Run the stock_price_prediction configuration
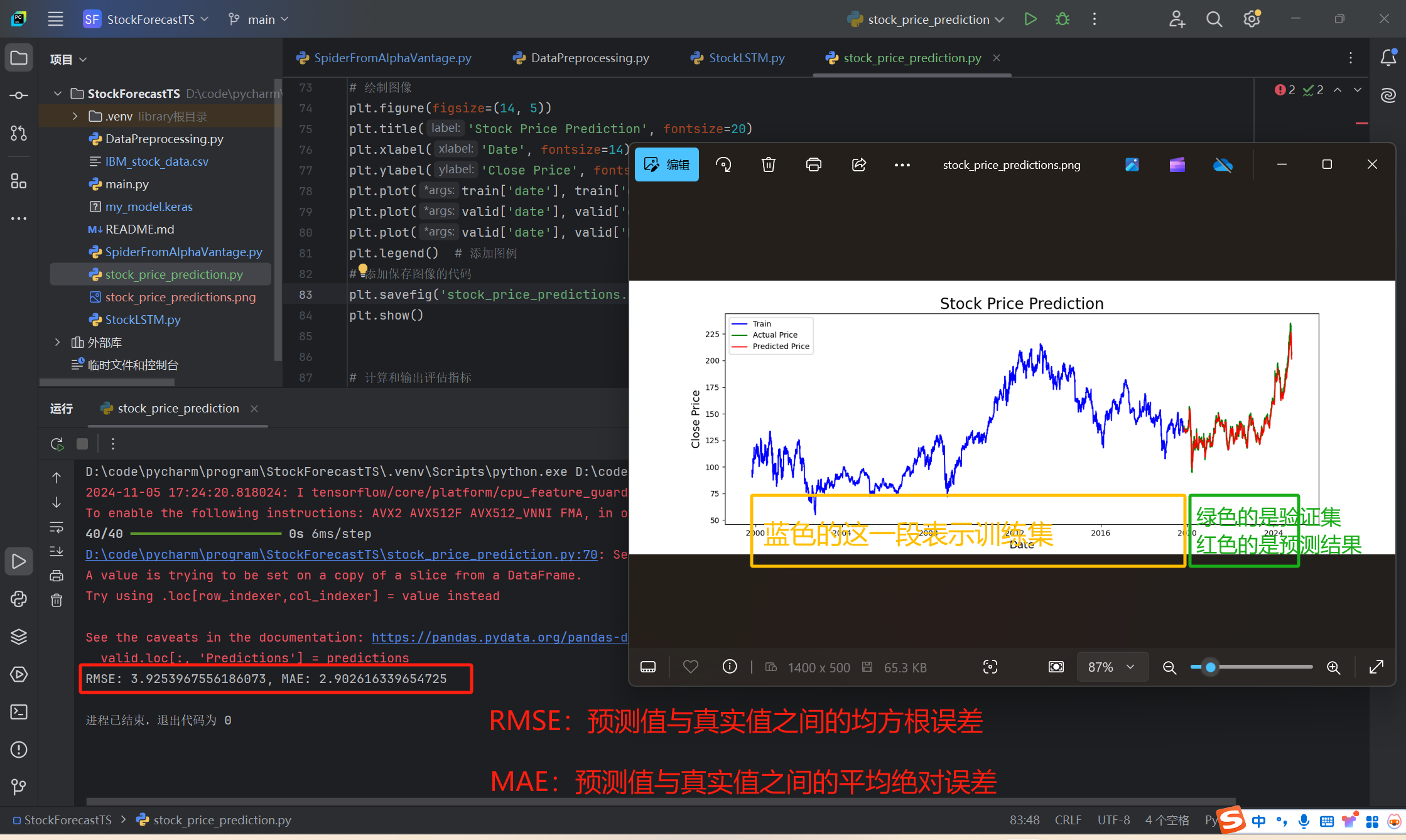The height and width of the screenshot is (840, 1406). [x=1030, y=19]
